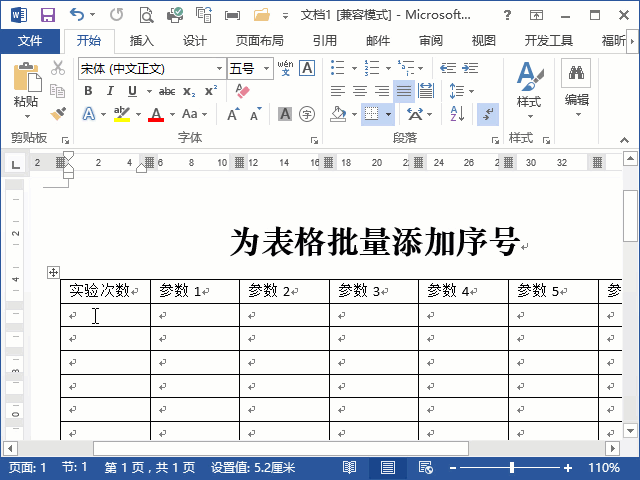The width and height of the screenshot is (640, 480).
Task: Switch to the 页面布局 tab
Action: pyautogui.click(x=260, y=40)
